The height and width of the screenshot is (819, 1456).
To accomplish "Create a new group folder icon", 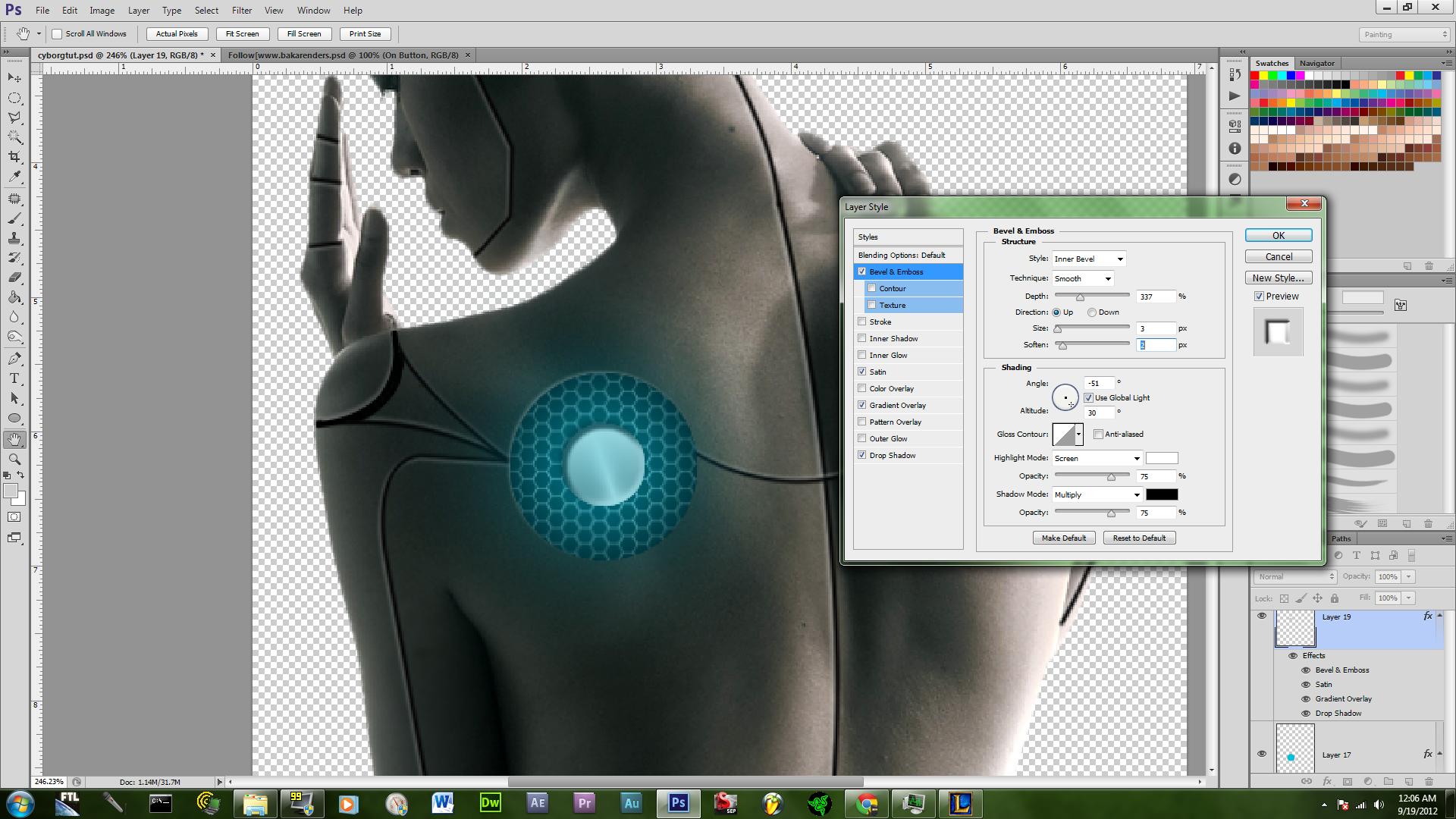I will (x=1389, y=781).
